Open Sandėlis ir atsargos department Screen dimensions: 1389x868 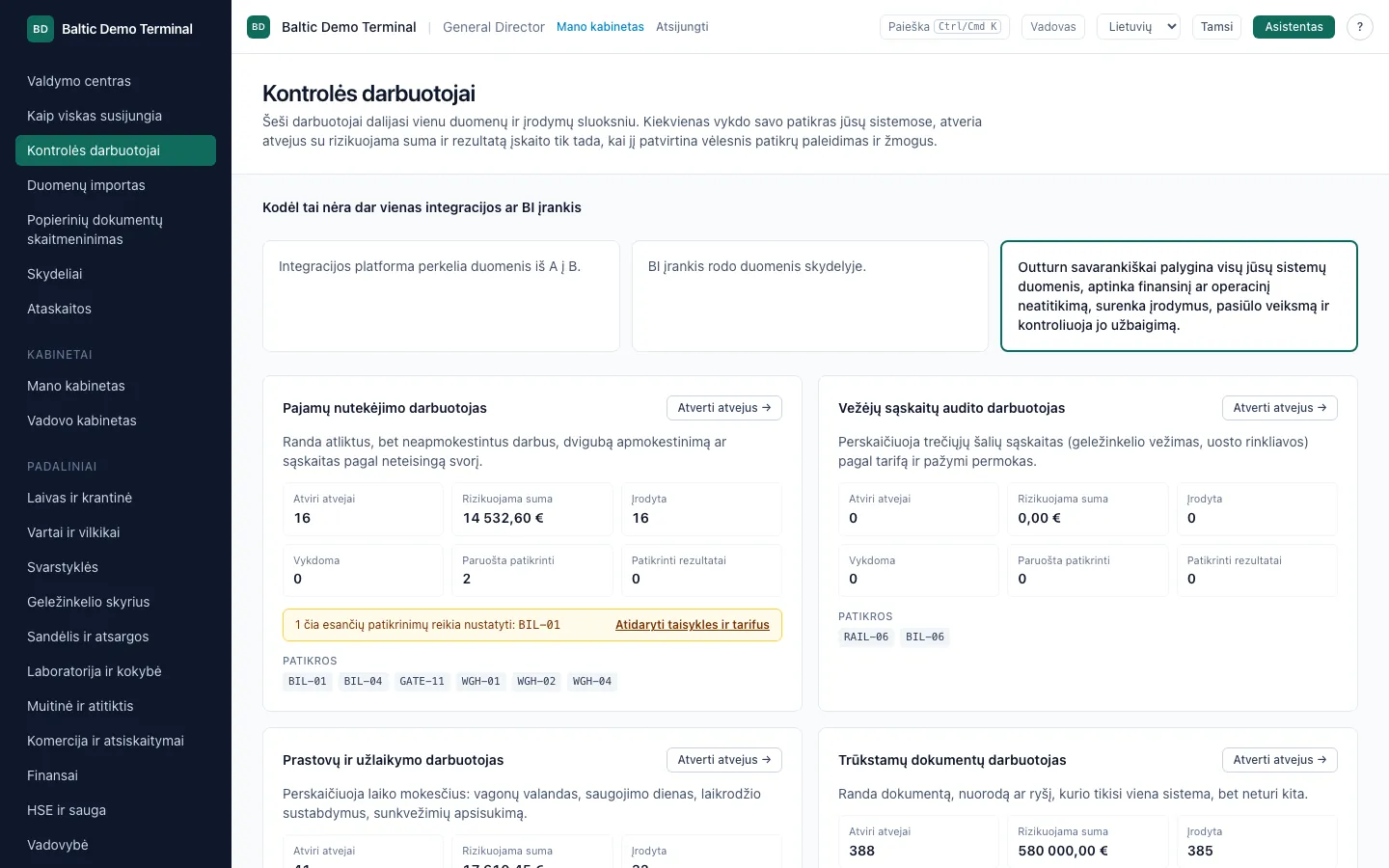pos(116,637)
